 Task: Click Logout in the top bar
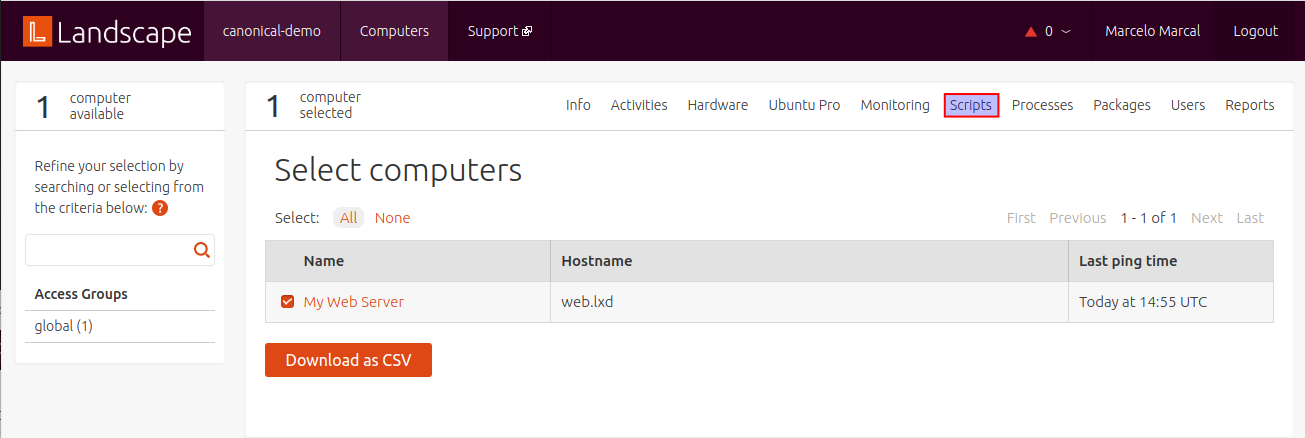coord(1255,31)
